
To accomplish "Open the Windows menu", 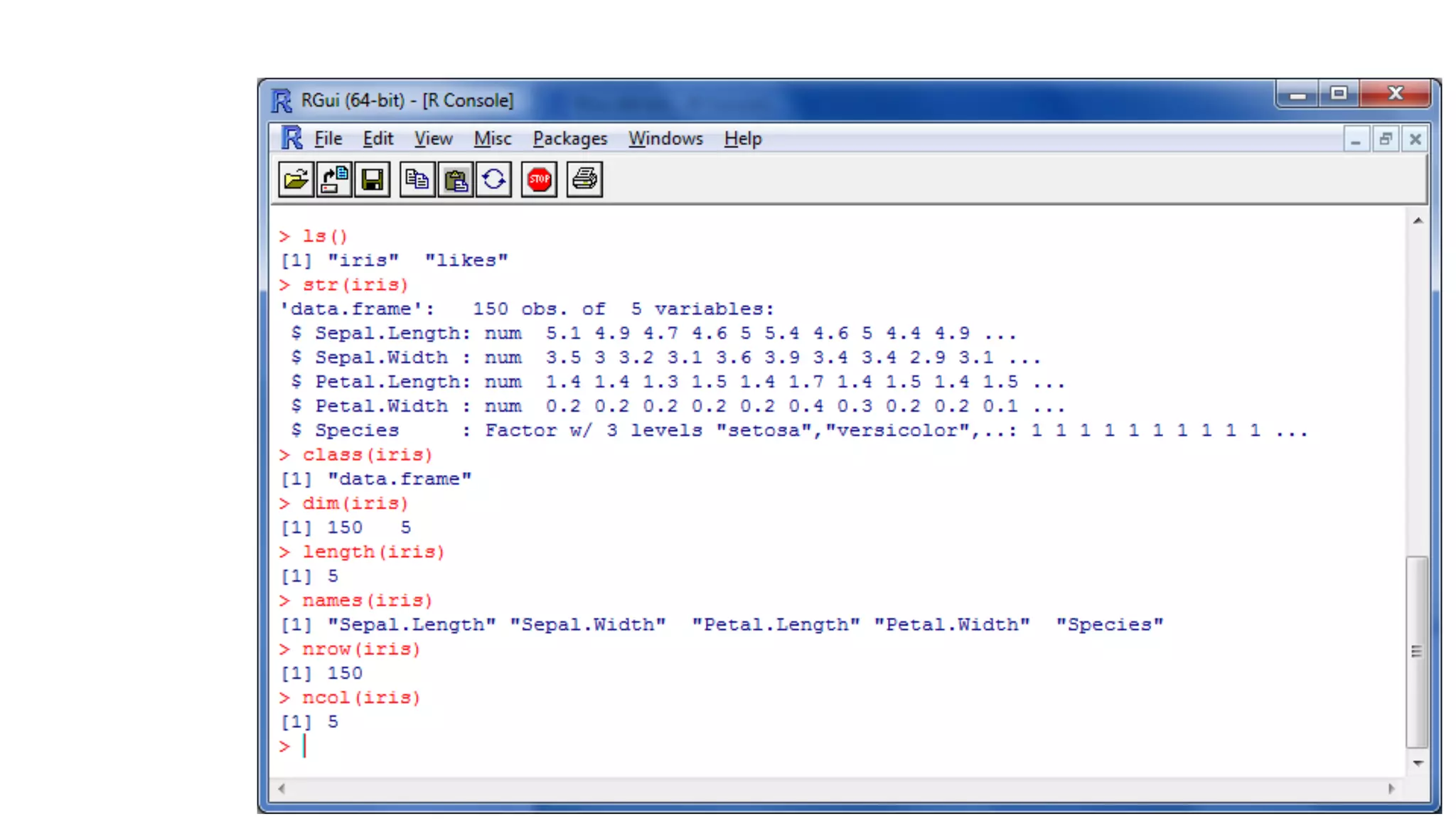I will click(665, 139).
